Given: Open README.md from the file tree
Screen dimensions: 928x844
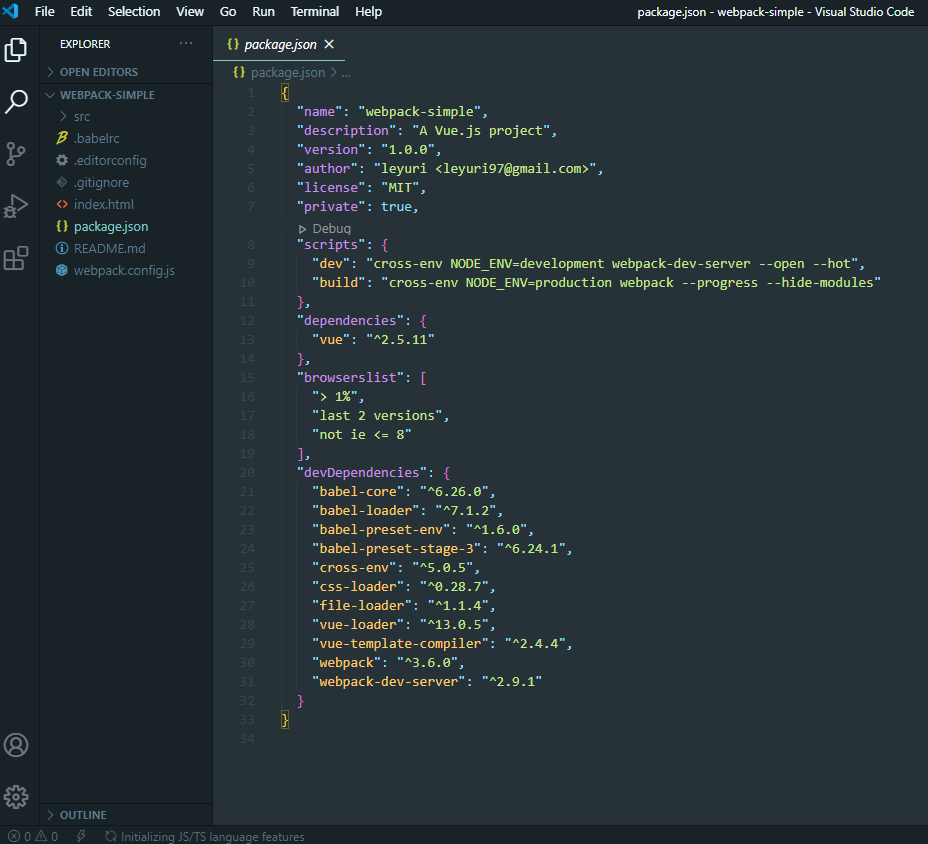Looking at the screenshot, I should pos(109,249).
